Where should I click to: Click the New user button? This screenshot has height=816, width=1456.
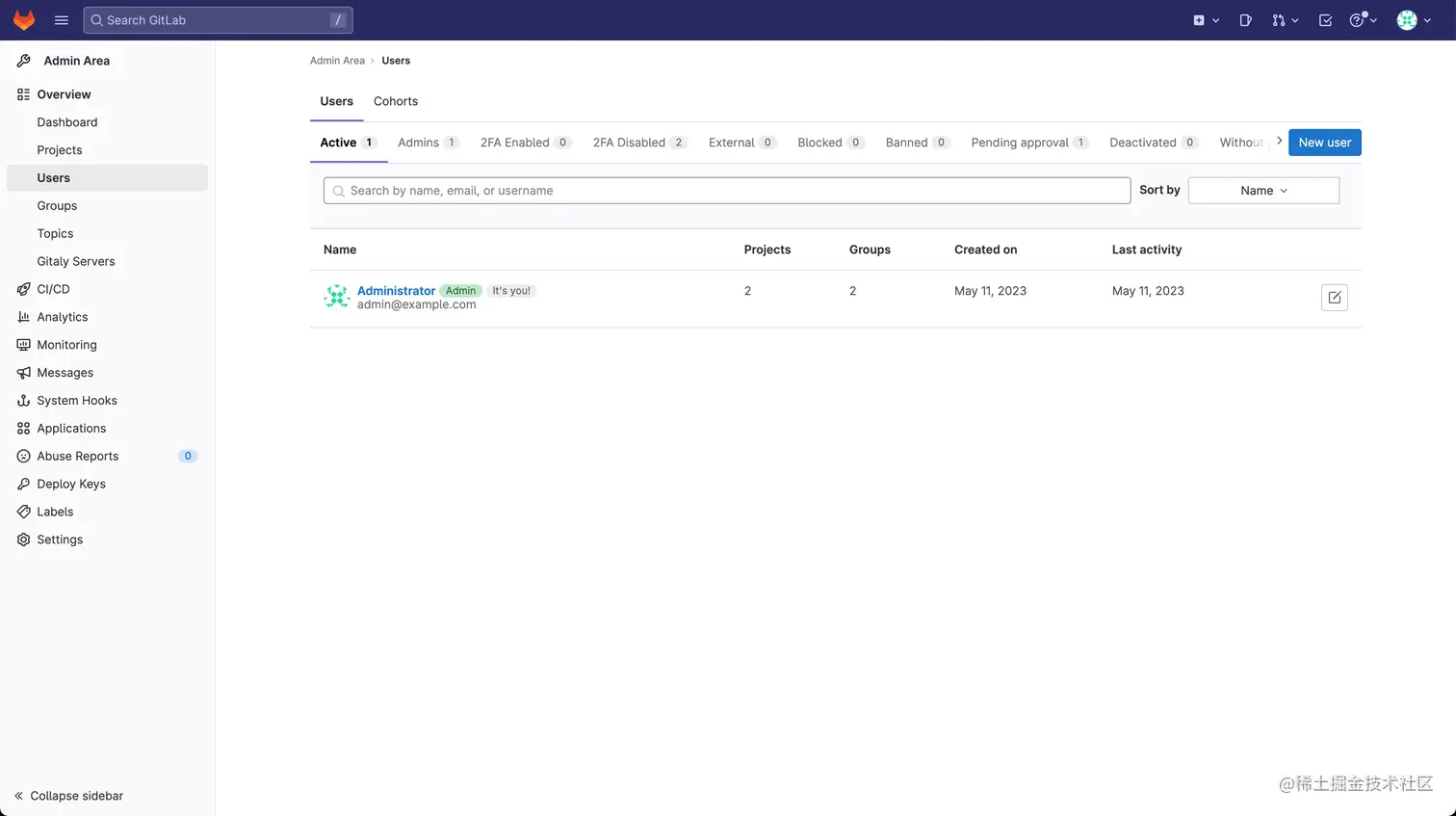point(1324,143)
